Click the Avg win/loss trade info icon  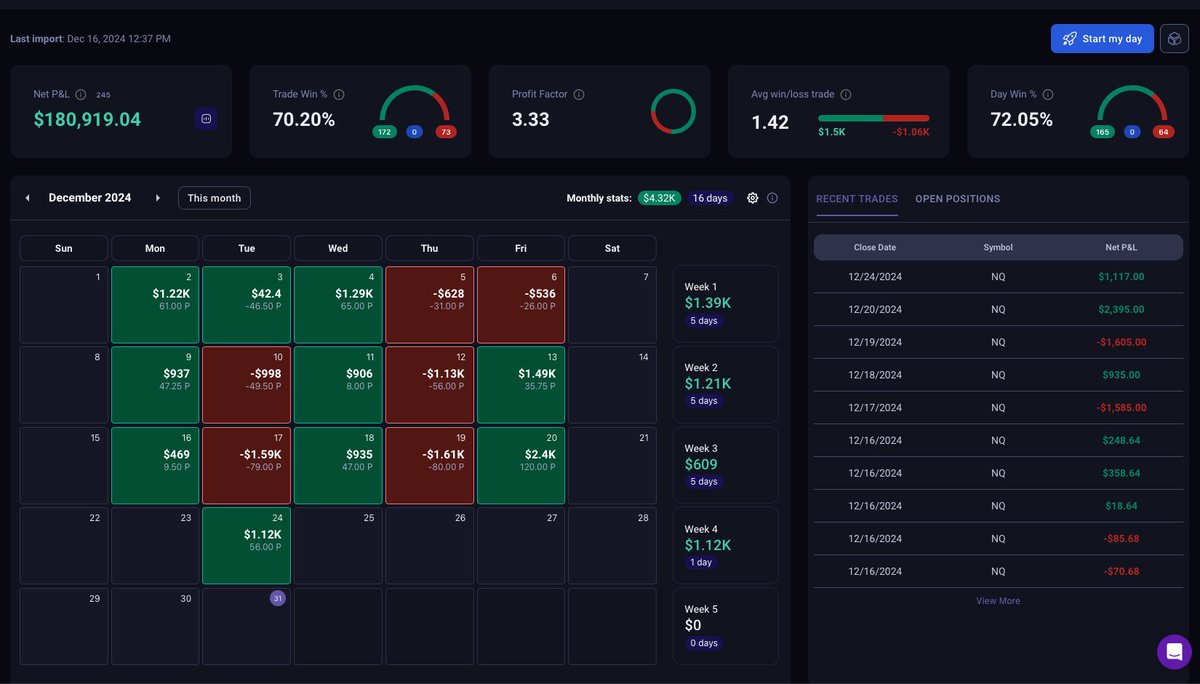(x=846, y=94)
